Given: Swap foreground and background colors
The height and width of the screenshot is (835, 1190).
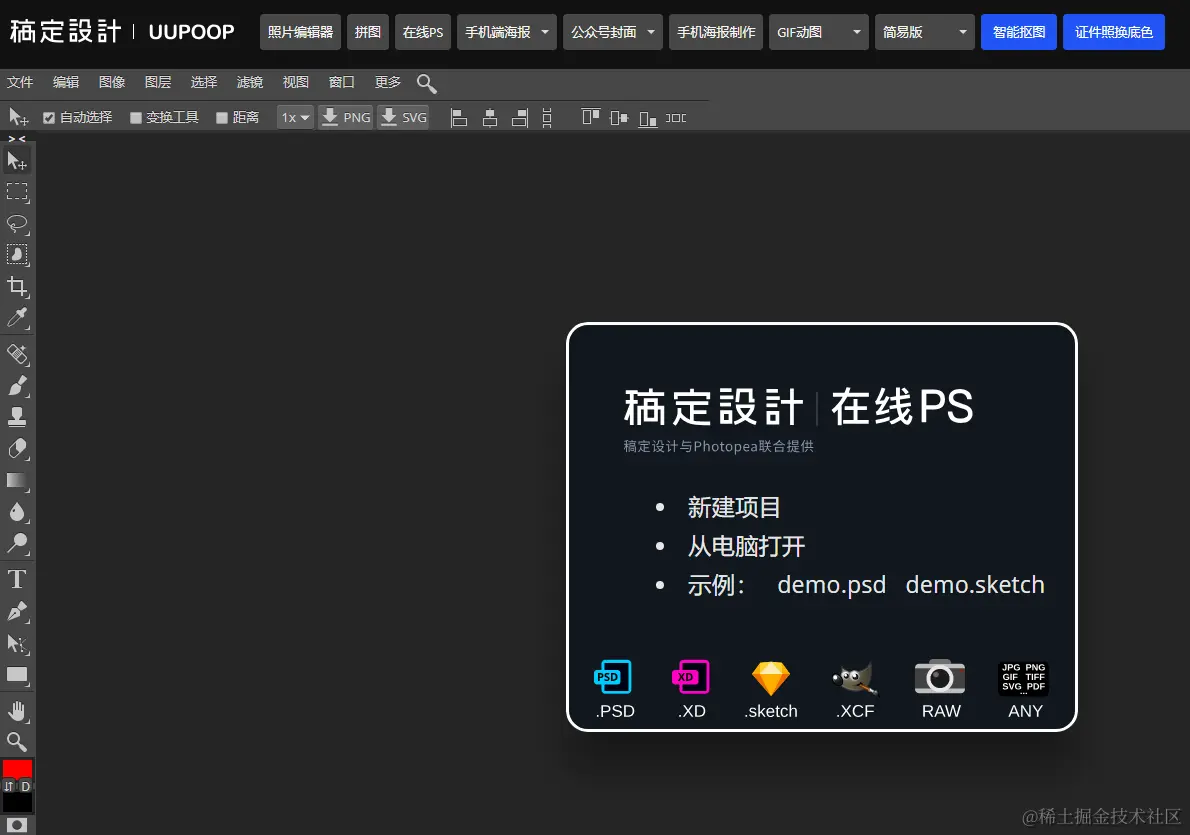Looking at the screenshot, I should [x=8, y=786].
